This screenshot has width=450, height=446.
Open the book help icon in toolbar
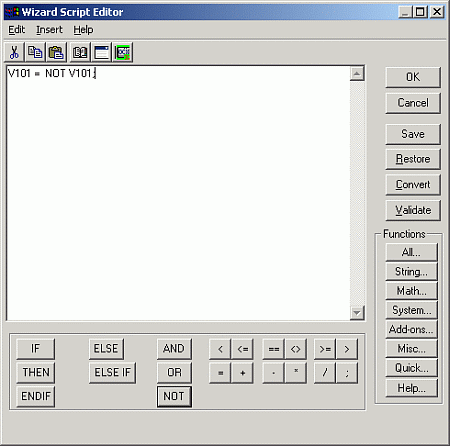[80, 52]
